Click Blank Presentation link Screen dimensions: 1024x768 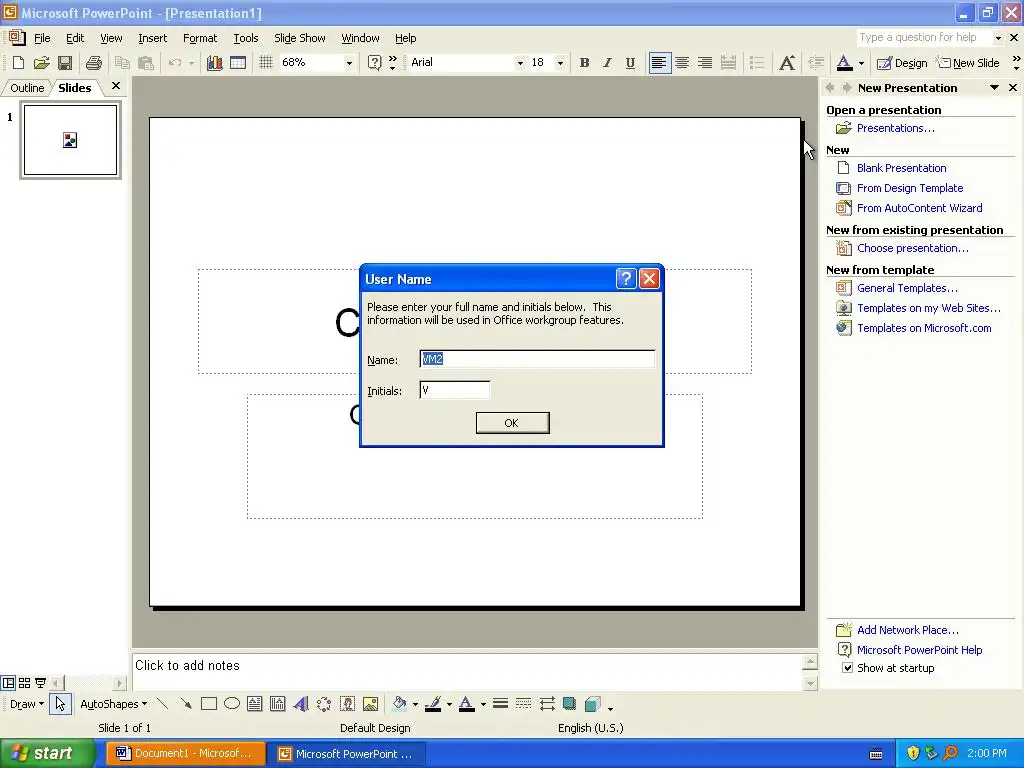click(901, 168)
